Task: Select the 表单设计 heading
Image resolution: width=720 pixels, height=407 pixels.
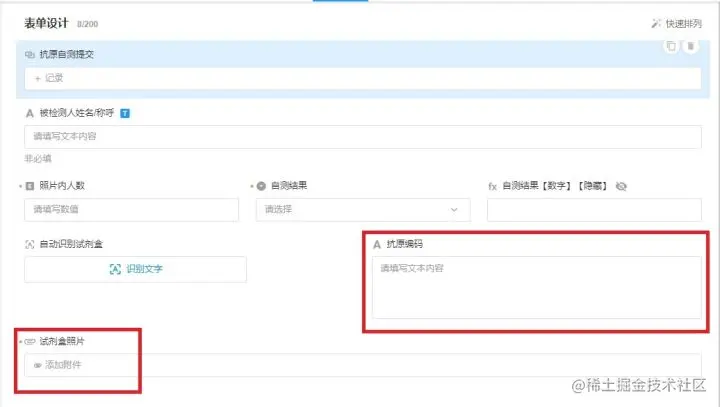Action: click(x=46, y=23)
